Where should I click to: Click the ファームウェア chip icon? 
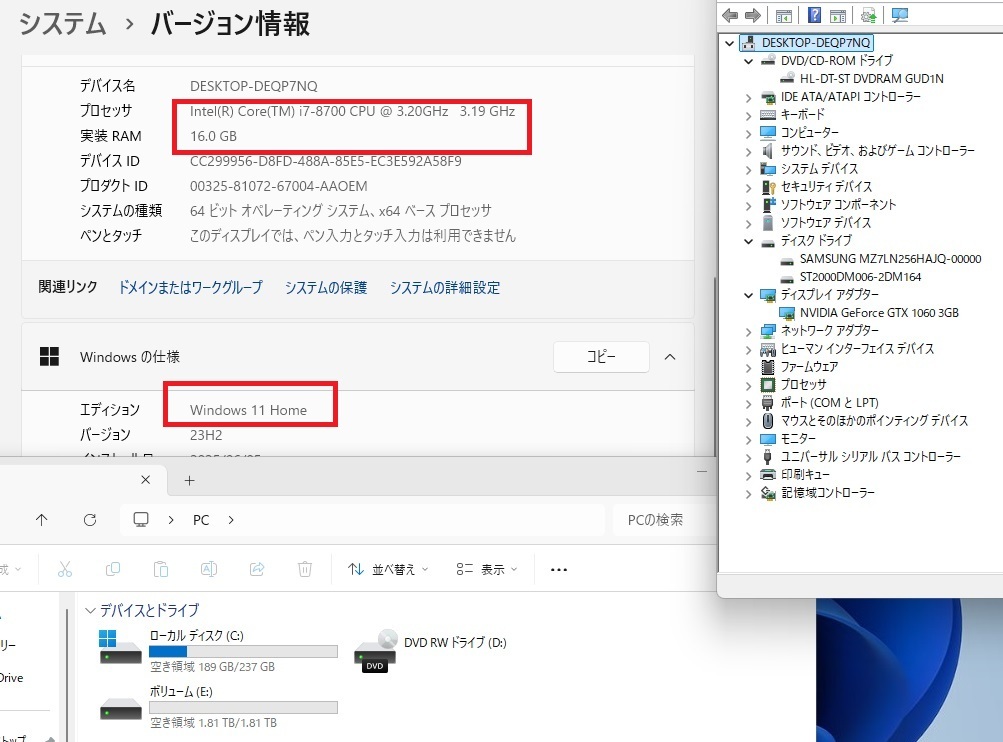[768, 367]
